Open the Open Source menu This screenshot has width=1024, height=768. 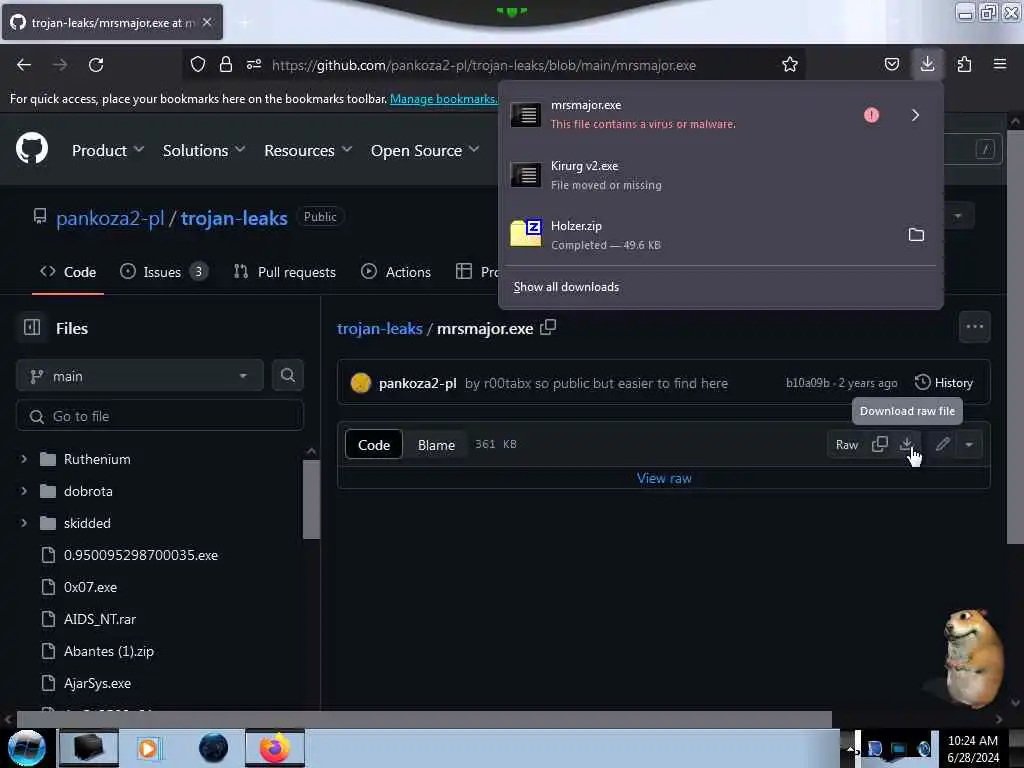[x=425, y=150]
